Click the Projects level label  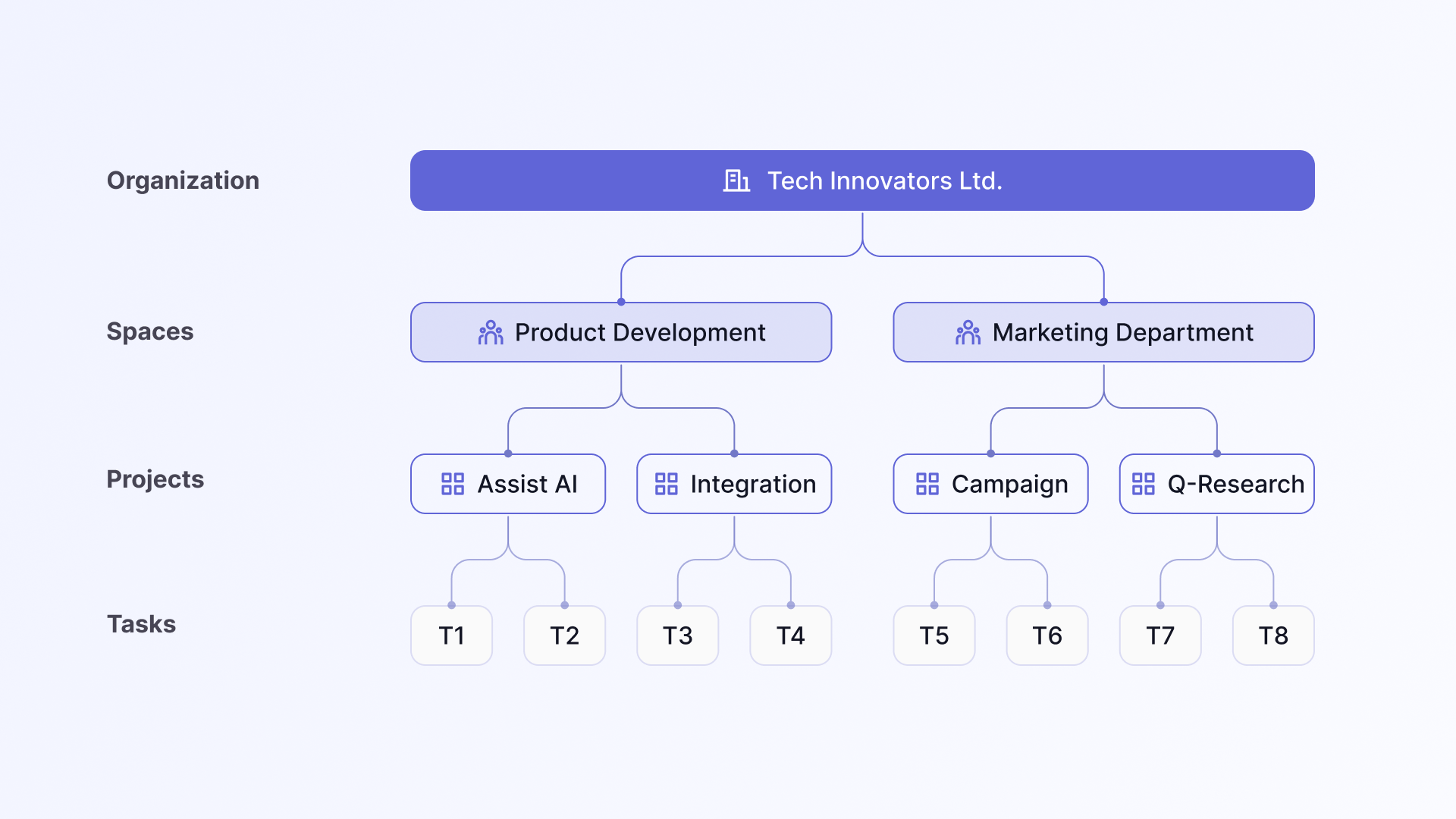(155, 479)
